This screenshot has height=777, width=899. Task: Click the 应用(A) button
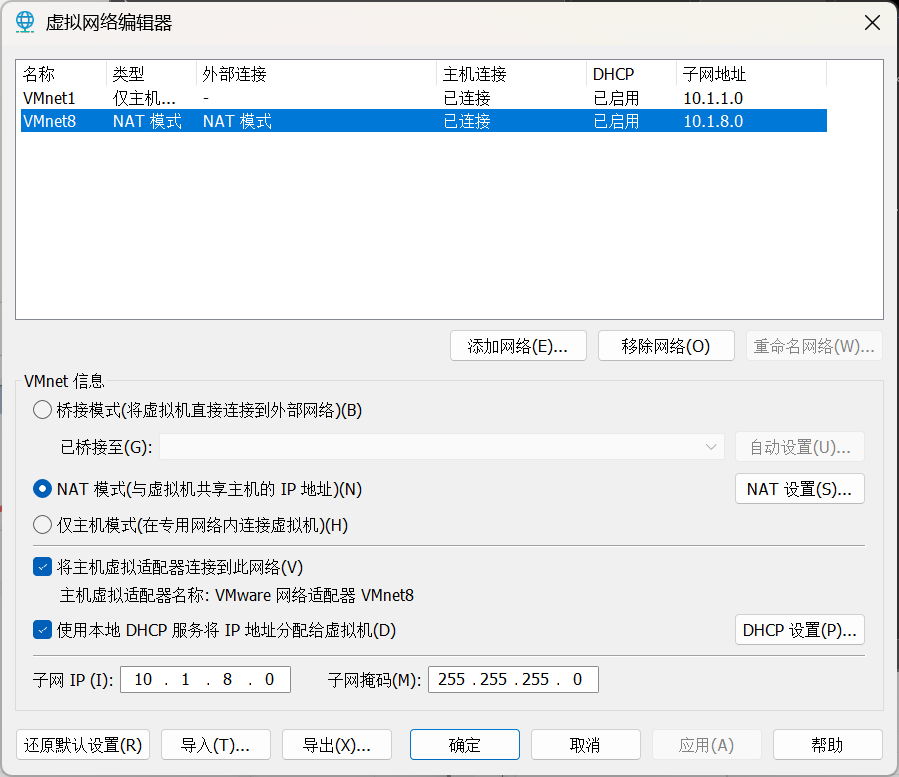click(x=706, y=745)
